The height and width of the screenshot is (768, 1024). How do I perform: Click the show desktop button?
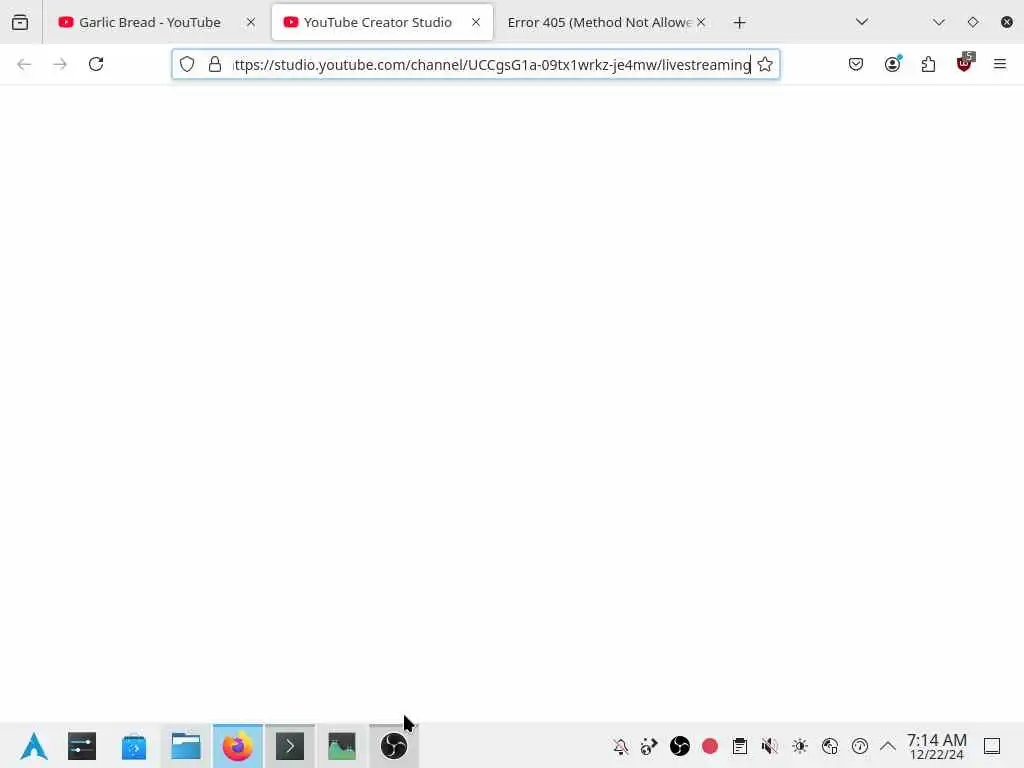pos(992,746)
